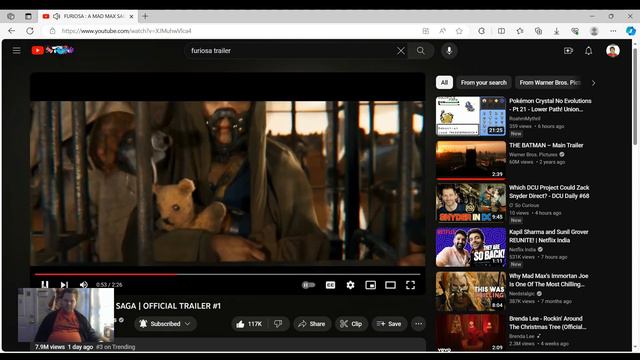Image resolution: width=640 pixels, height=360 pixels.
Task: Click the search magnifier button
Action: [420, 51]
